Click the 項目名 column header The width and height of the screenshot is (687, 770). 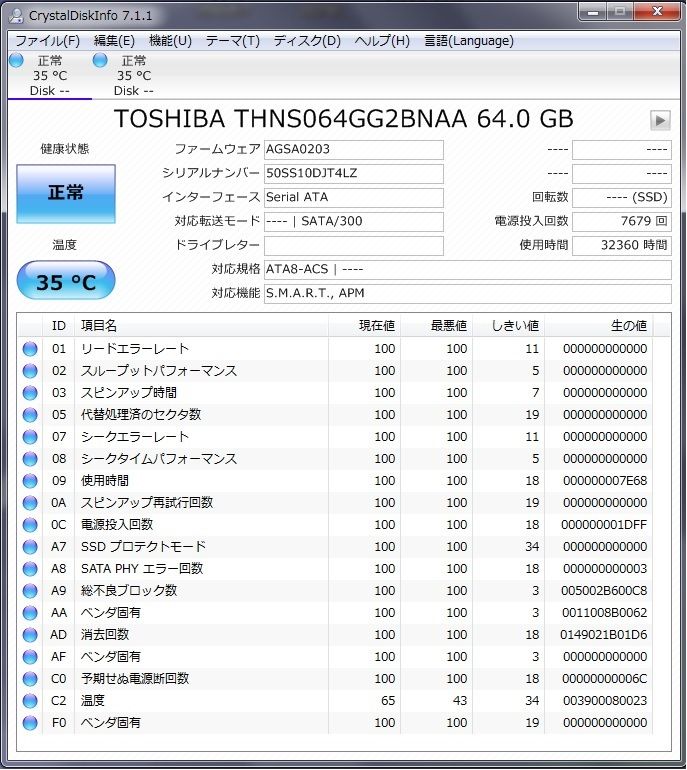click(201, 326)
